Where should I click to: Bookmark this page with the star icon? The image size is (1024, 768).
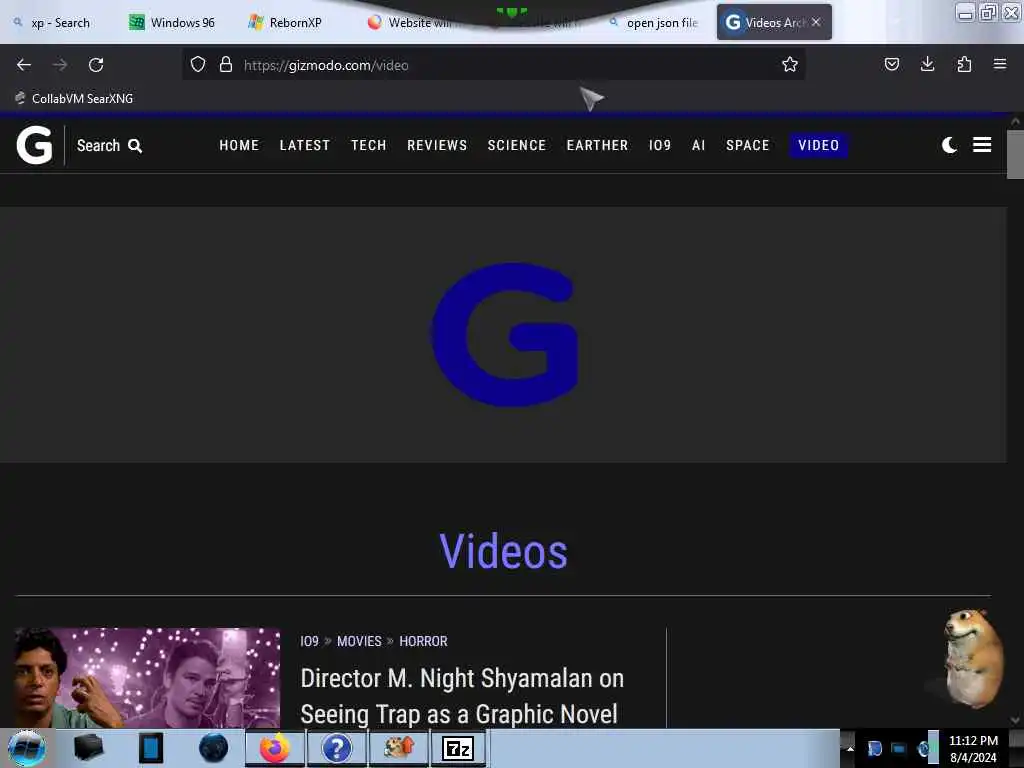[790, 64]
